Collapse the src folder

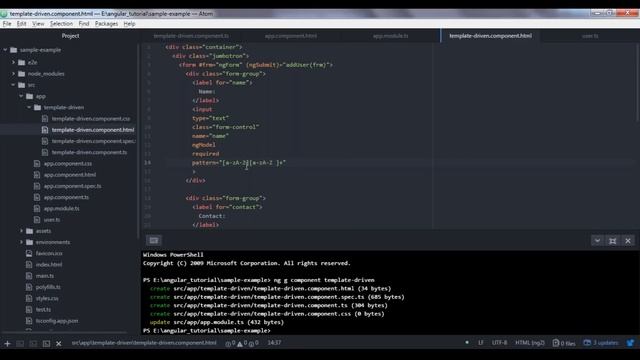[x=13, y=85]
